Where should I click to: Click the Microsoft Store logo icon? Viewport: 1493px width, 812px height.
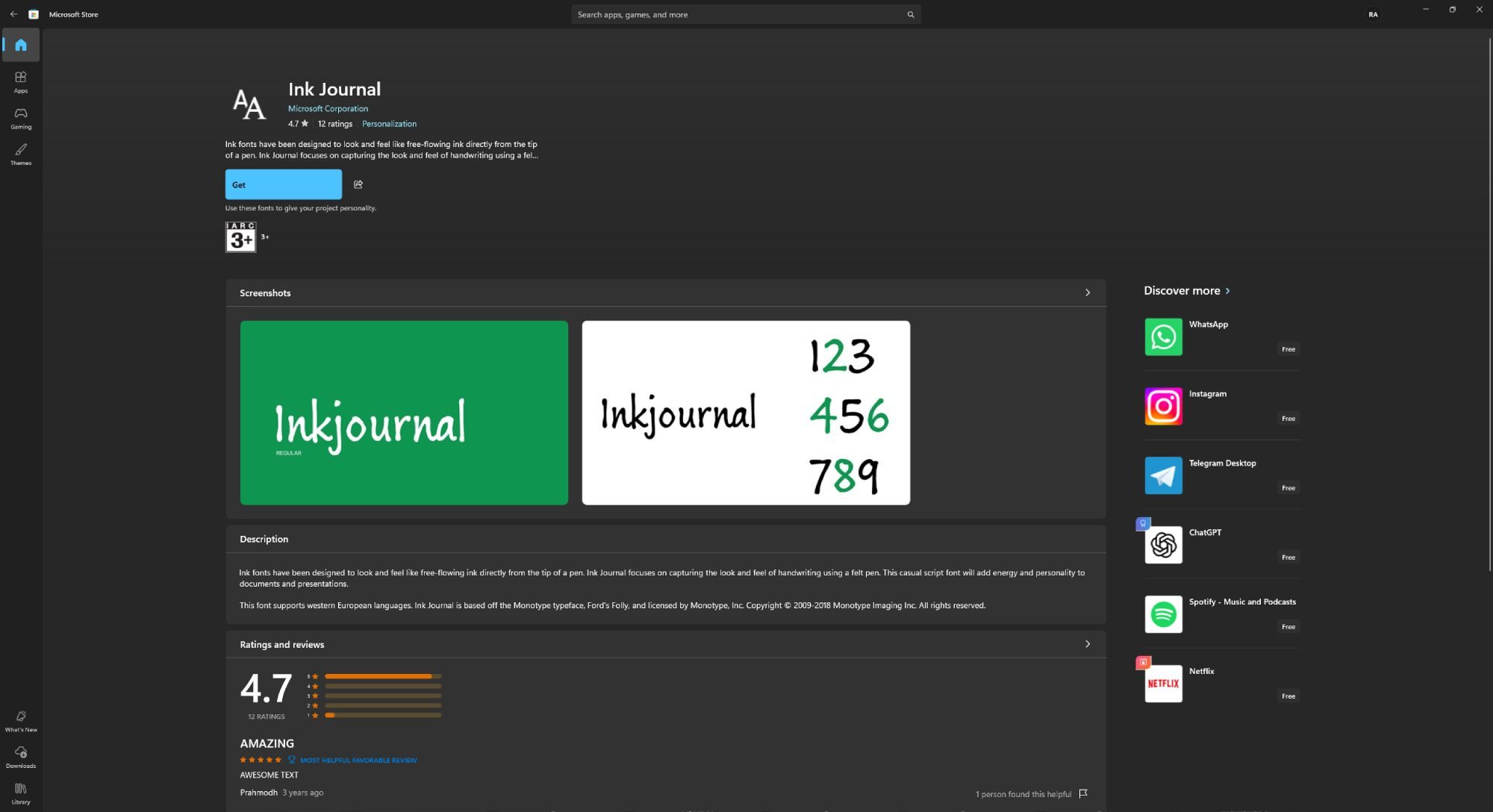tap(34, 14)
